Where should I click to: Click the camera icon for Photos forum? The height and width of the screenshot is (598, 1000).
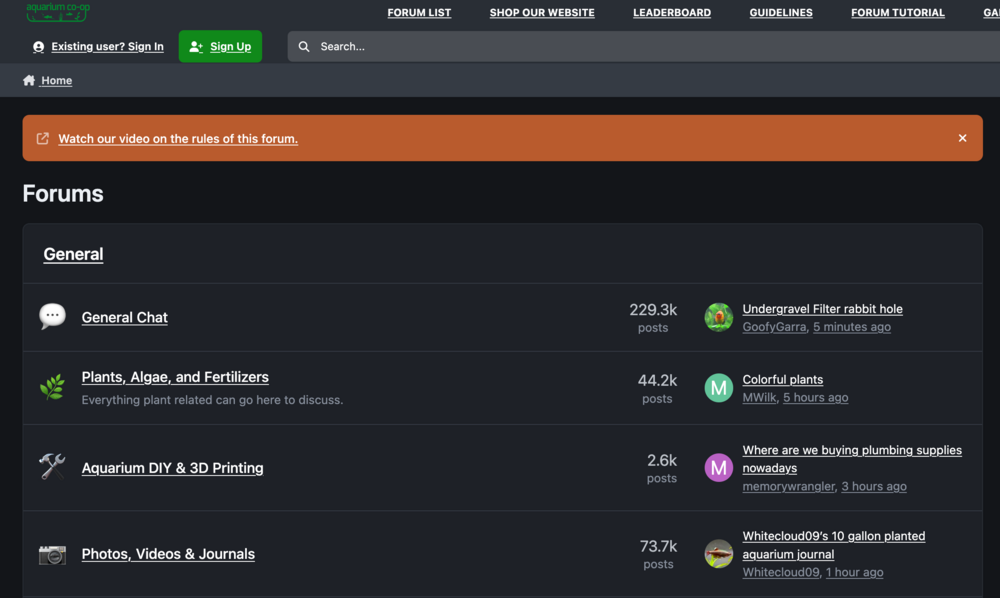(x=52, y=554)
